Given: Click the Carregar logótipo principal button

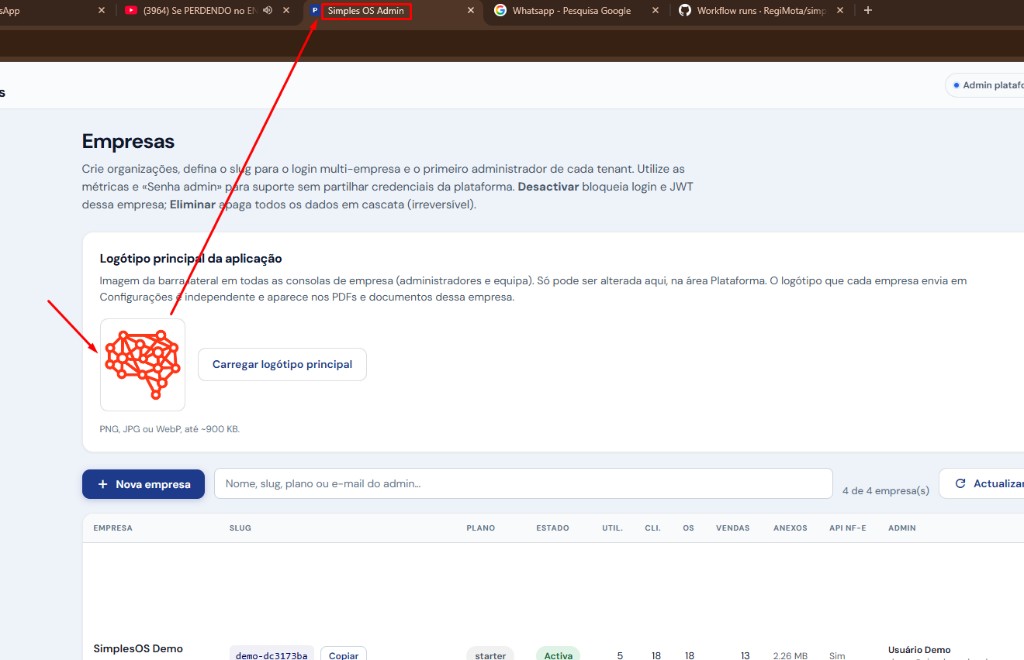Looking at the screenshot, I should (x=282, y=365).
